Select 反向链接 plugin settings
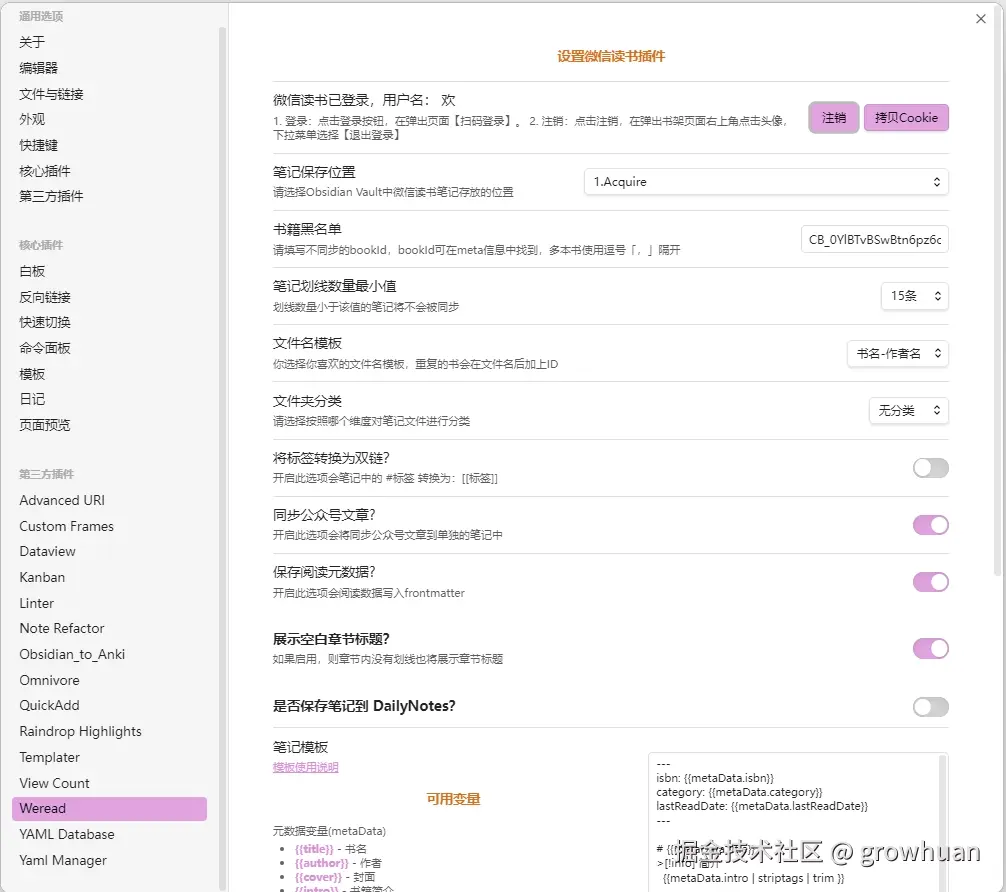The width and height of the screenshot is (1006, 892). pyautogui.click(x=45, y=297)
